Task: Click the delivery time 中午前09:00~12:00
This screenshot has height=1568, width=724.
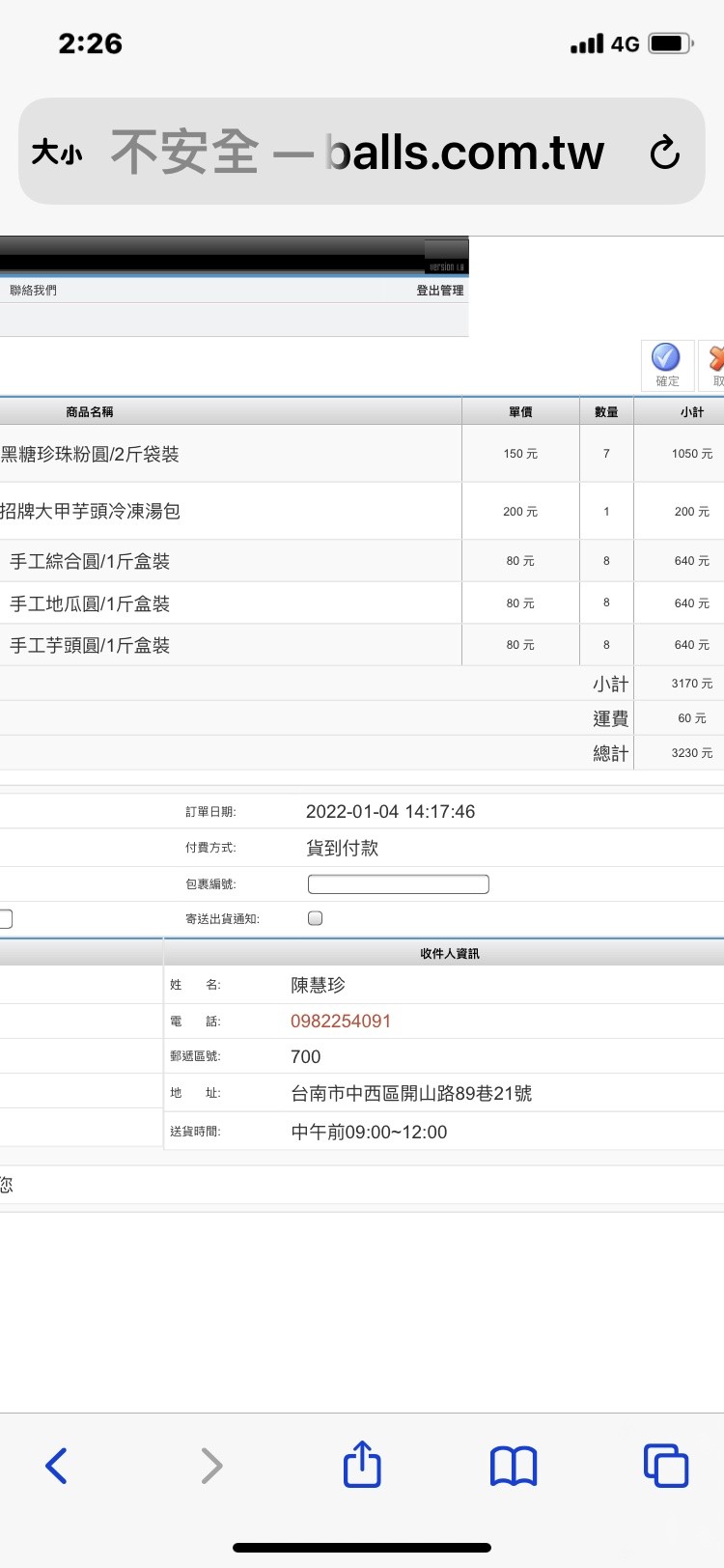Action: tap(369, 1132)
